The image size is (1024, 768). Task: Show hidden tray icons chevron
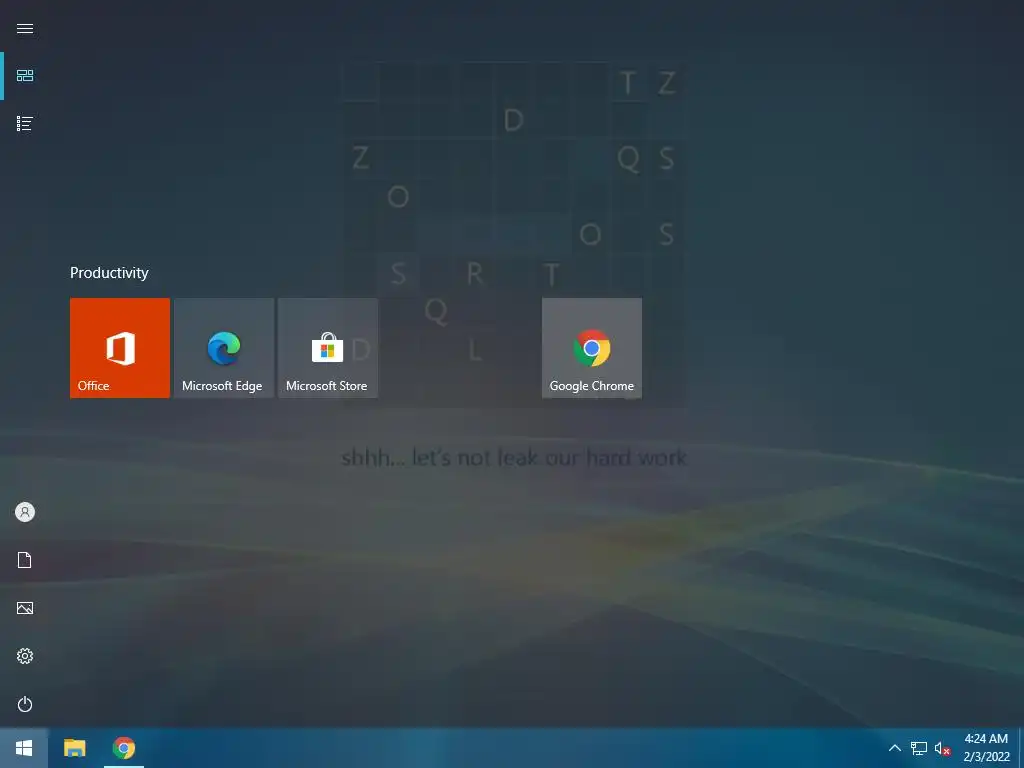(895, 748)
